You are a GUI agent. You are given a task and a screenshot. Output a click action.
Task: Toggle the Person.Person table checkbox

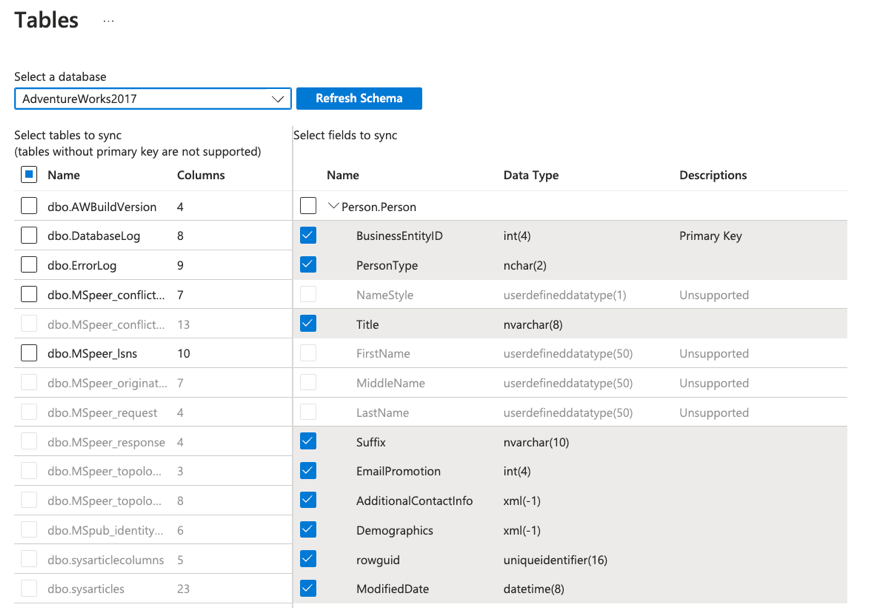(308, 206)
